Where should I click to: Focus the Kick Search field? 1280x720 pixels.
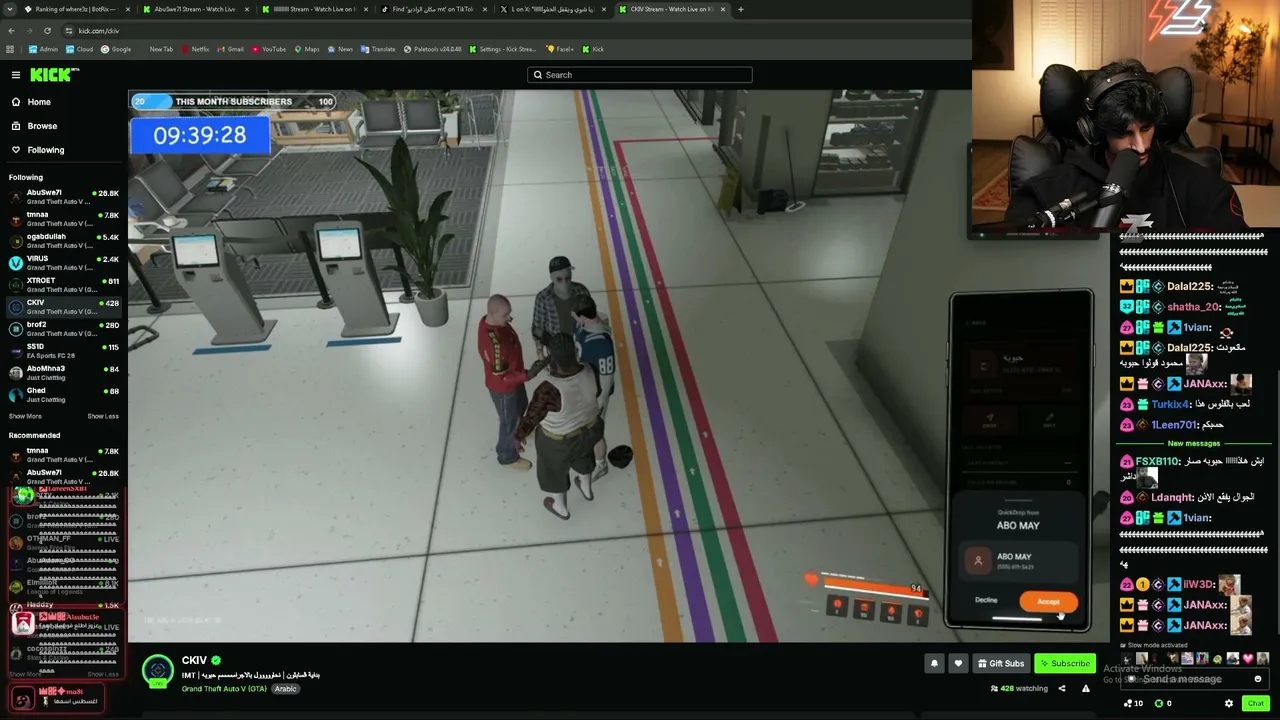tap(640, 75)
